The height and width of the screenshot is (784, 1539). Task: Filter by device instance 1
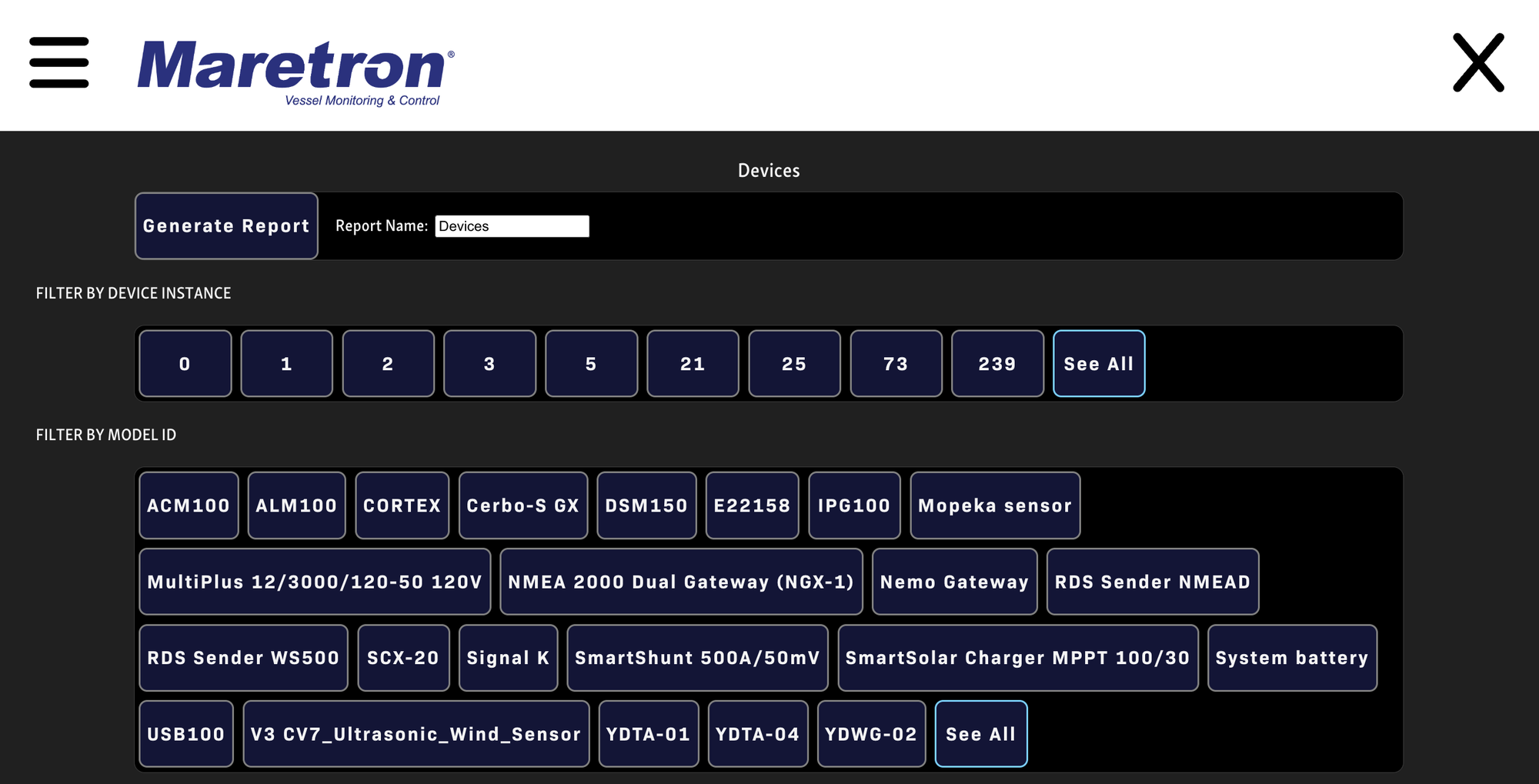[287, 363]
